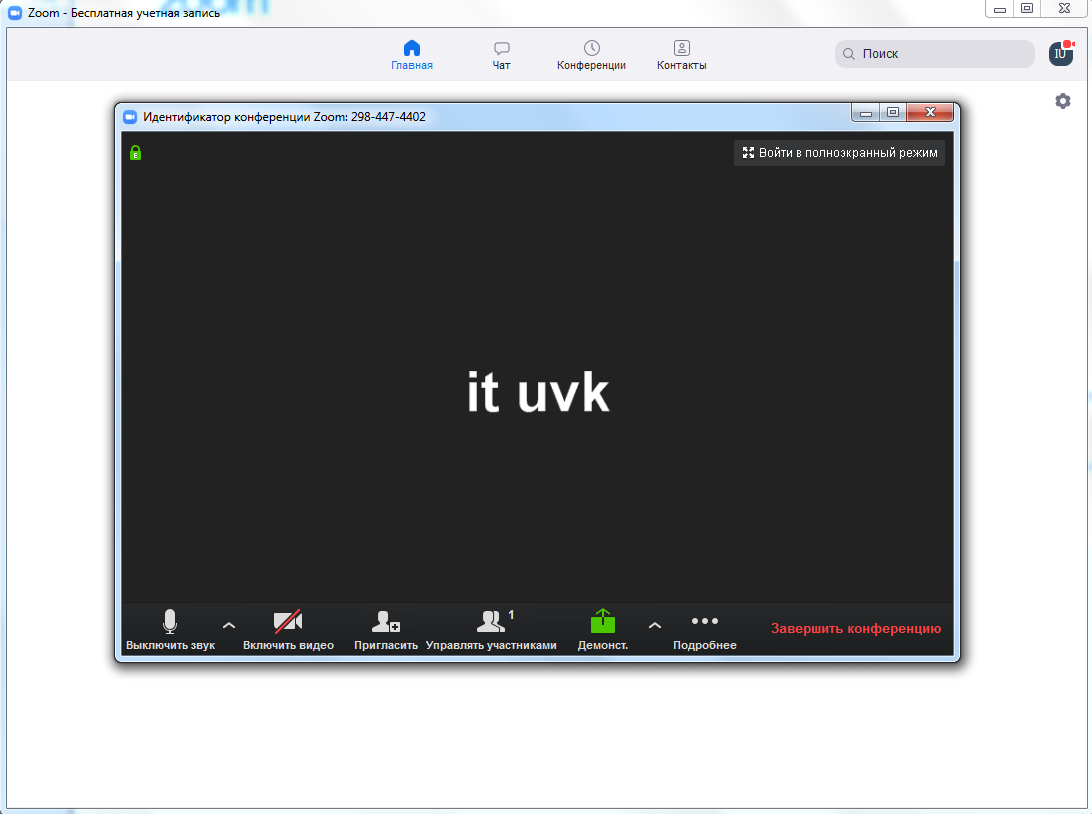Switch to the Главная tab
The width and height of the screenshot is (1092, 814).
pyautogui.click(x=412, y=55)
